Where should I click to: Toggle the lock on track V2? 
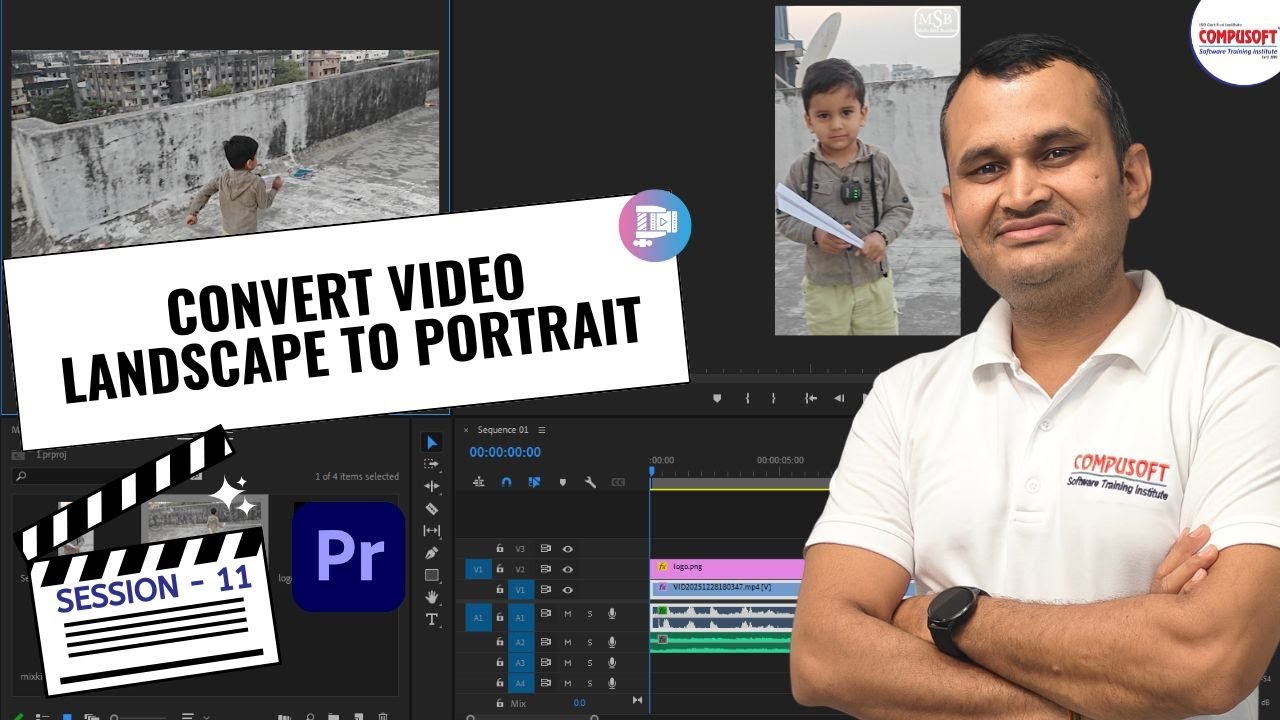[x=499, y=569]
